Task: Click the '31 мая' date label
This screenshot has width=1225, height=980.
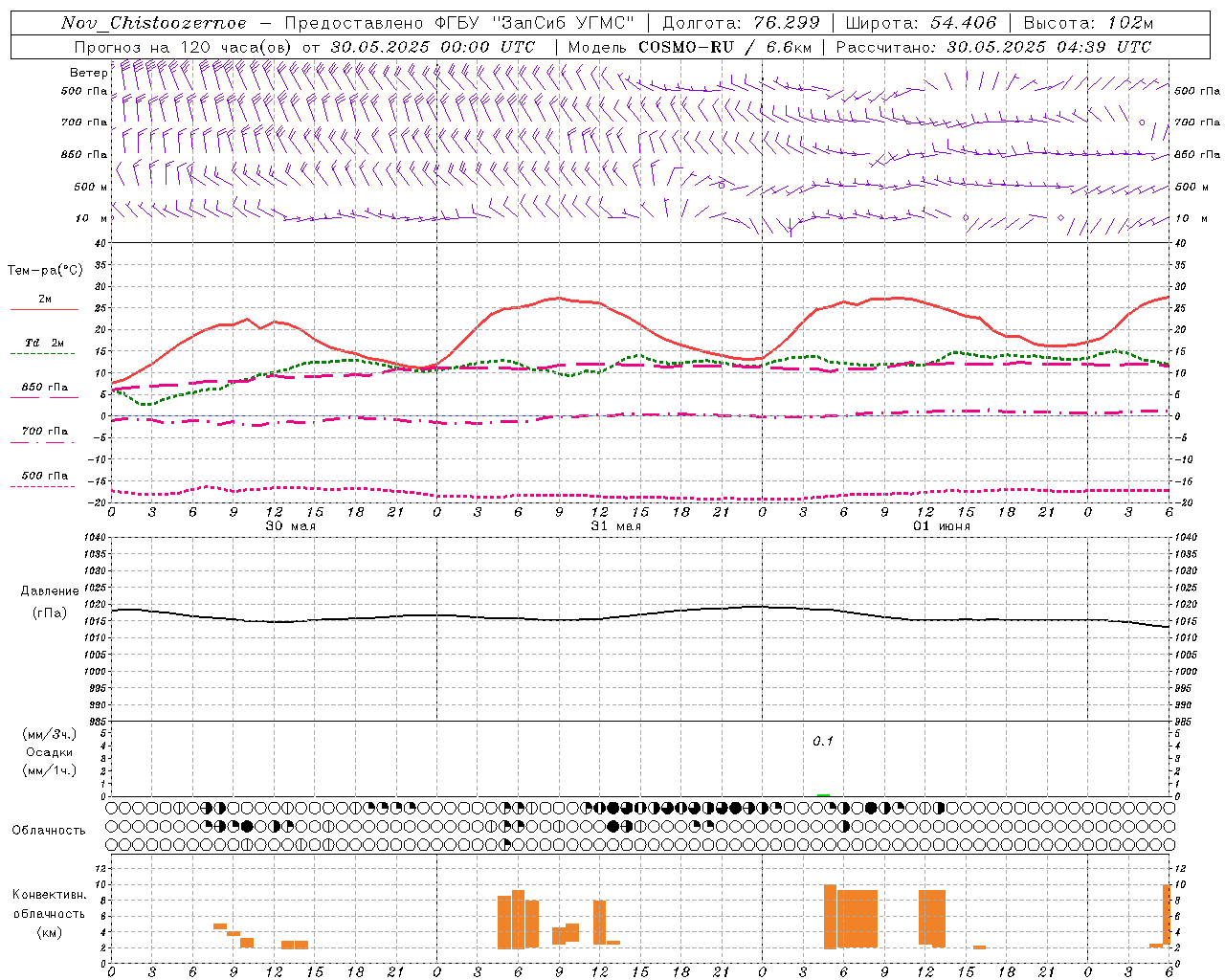Action: coord(616,526)
